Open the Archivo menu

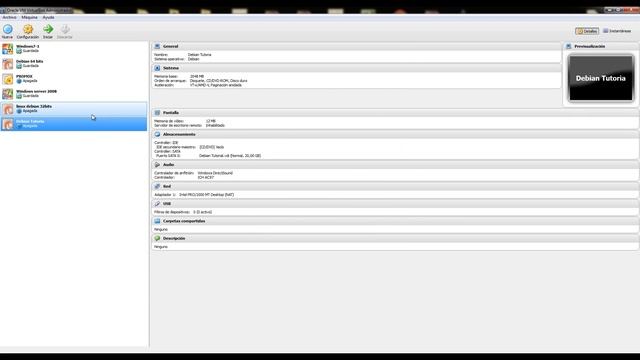tap(9, 18)
